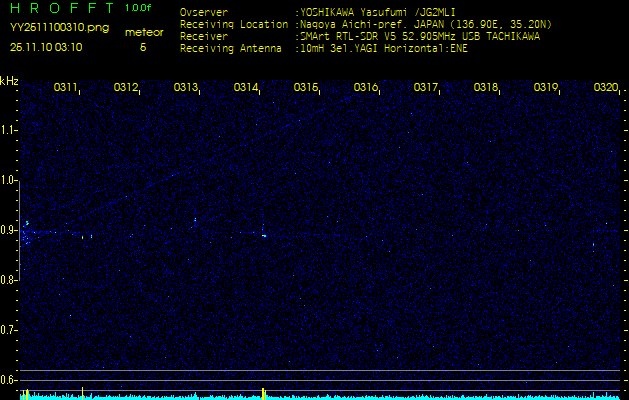Screen dimensions: 629x400
Task: Click the yellow spike below 0314
Action: pyautogui.click(x=262, y=392)
